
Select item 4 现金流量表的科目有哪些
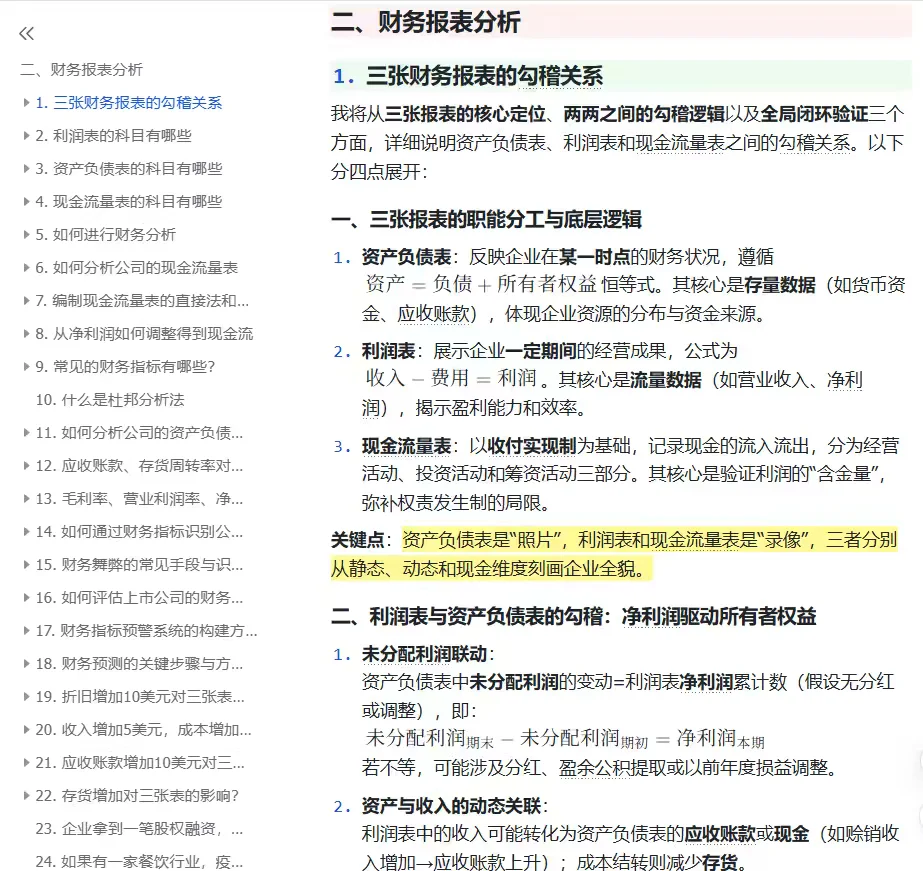pyautogui.click(x=126, y=201)
